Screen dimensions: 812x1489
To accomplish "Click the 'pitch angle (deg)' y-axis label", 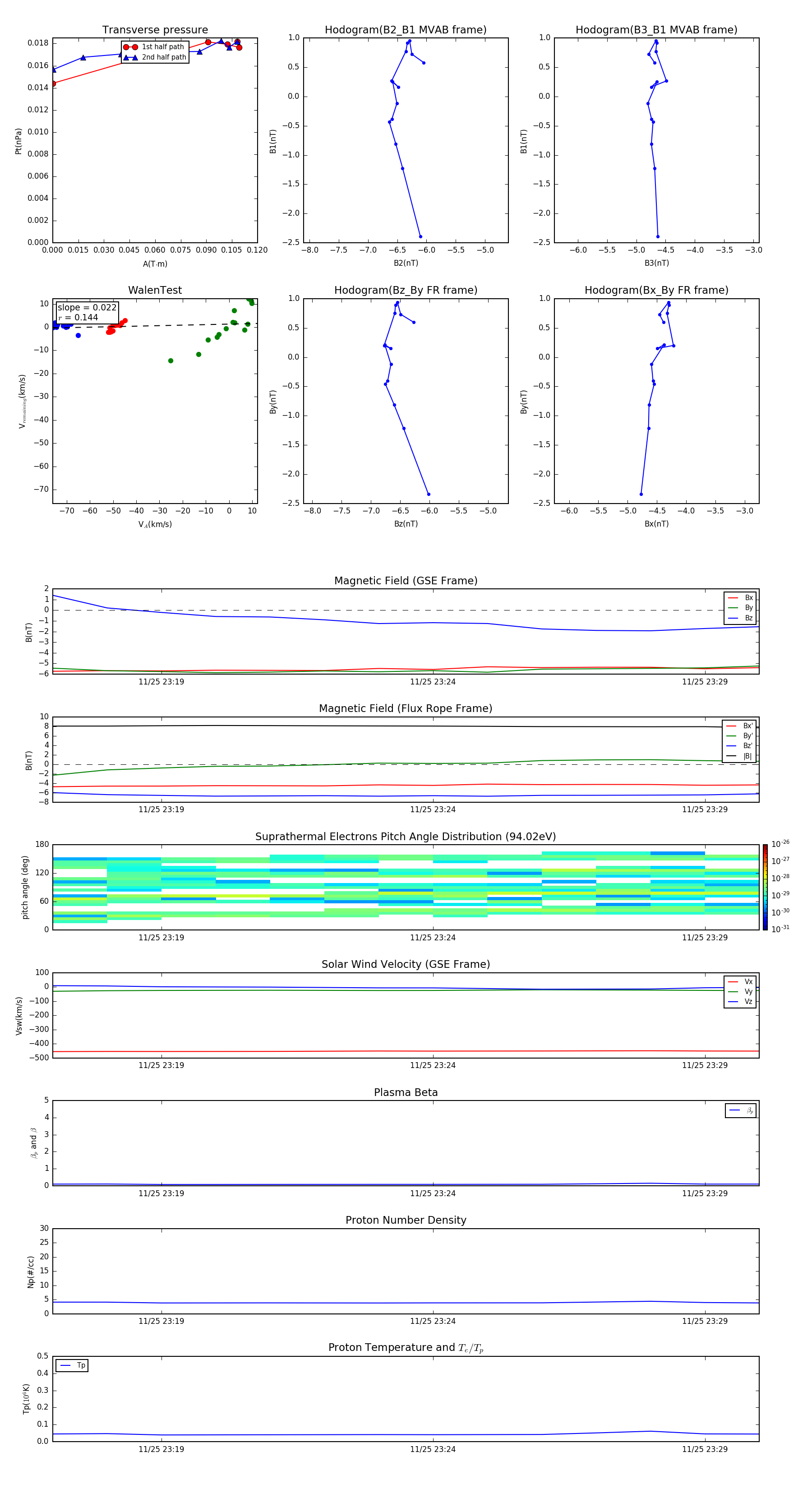I will point(25,887).
